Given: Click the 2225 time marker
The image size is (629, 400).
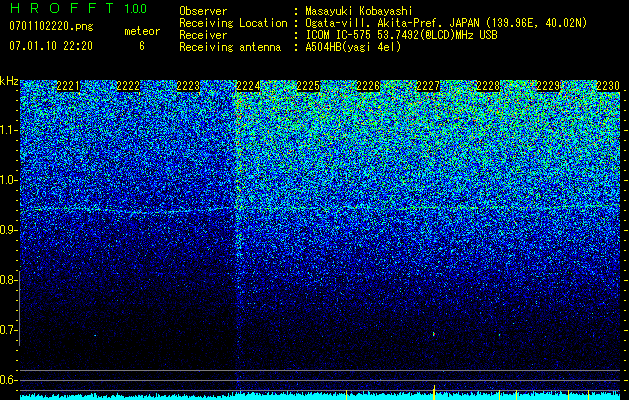Looking at the screenshot, I should pyautogui.click(x=308, y=86).
